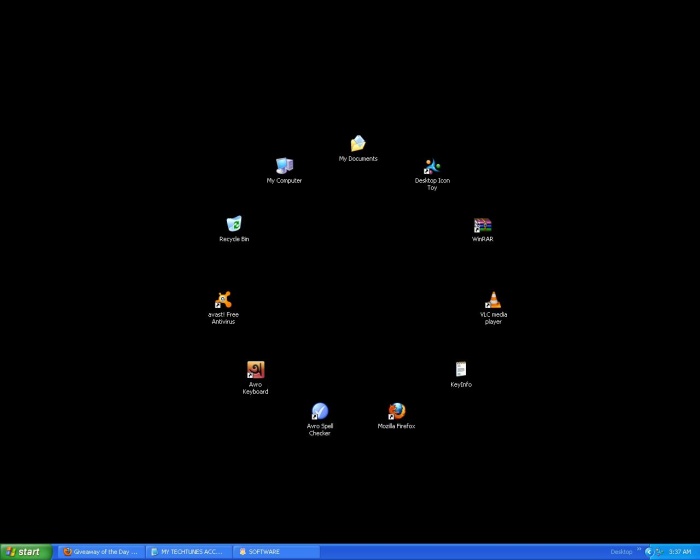Select the My Computer desktop icon

(284, 171)
